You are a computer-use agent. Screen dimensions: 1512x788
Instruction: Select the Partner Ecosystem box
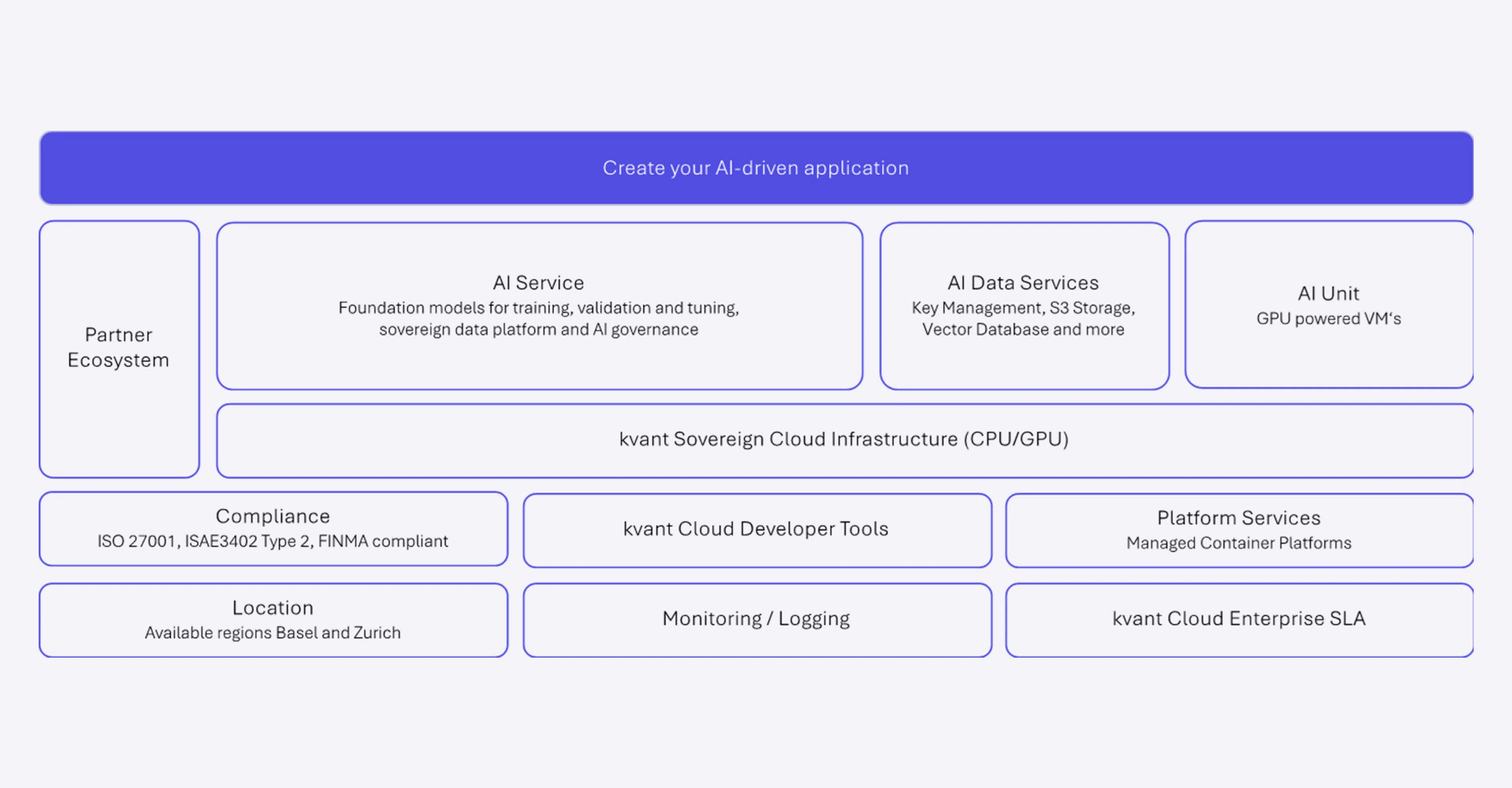(x=119, y=349)
